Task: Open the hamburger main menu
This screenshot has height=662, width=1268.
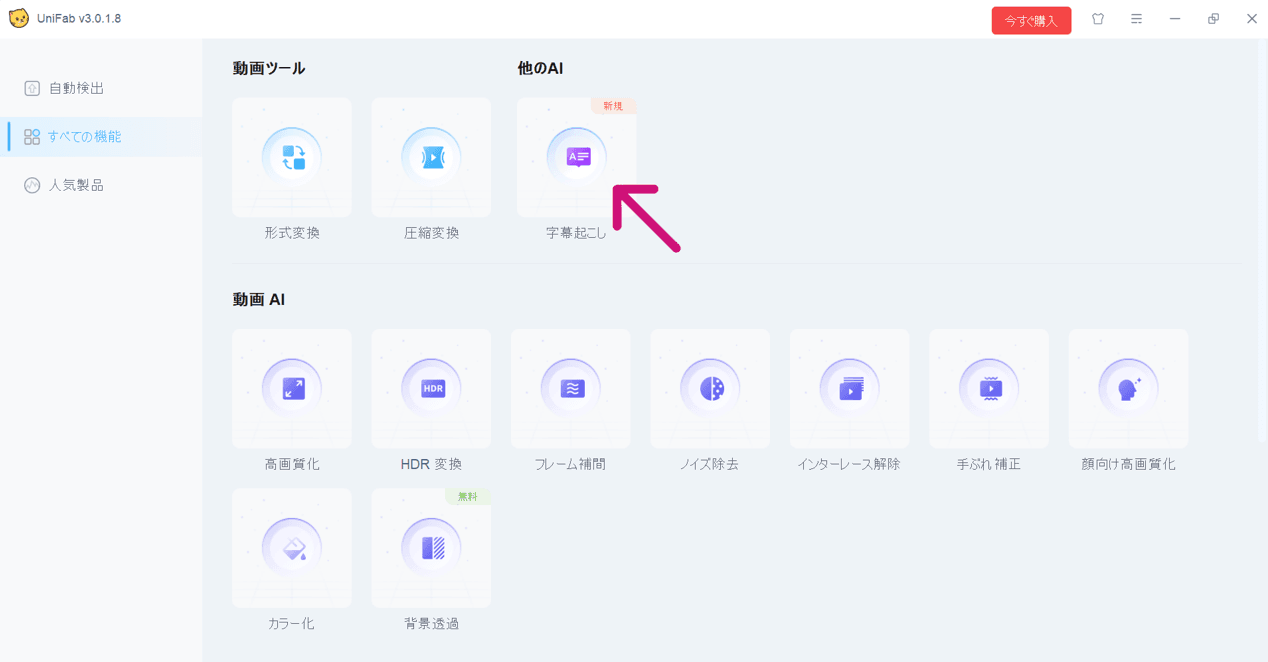Action: 1136,19
